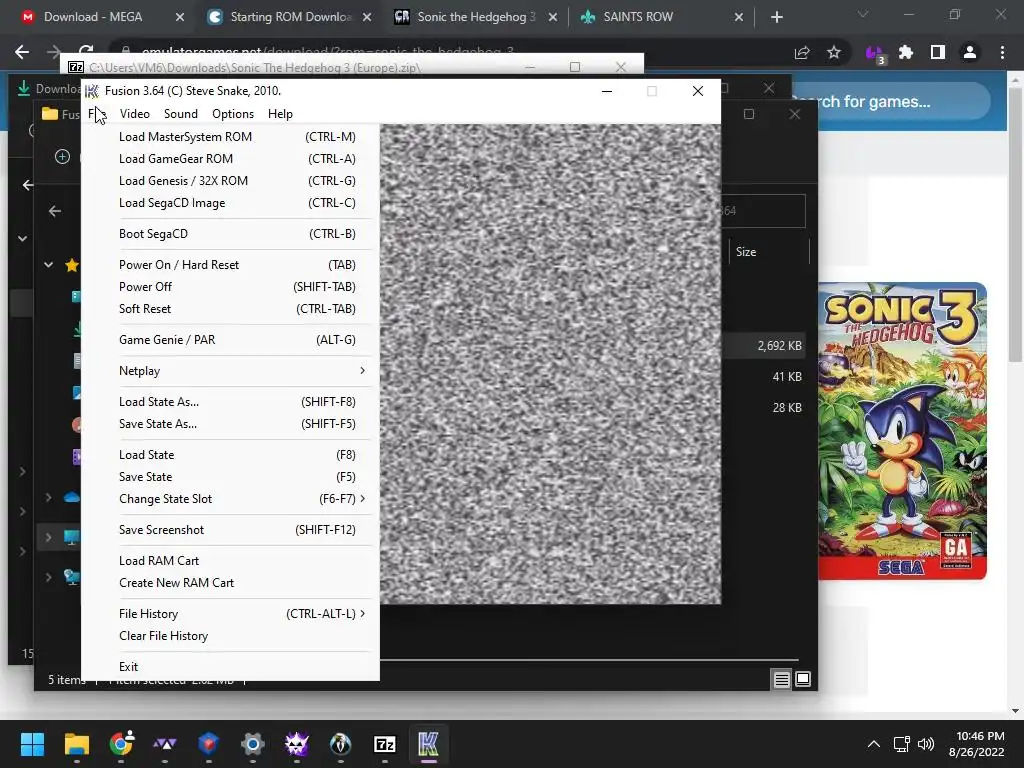Open Chrome three-dot menu
The height and width of the screenshot is (768, 1024).
coord(1002,52)
